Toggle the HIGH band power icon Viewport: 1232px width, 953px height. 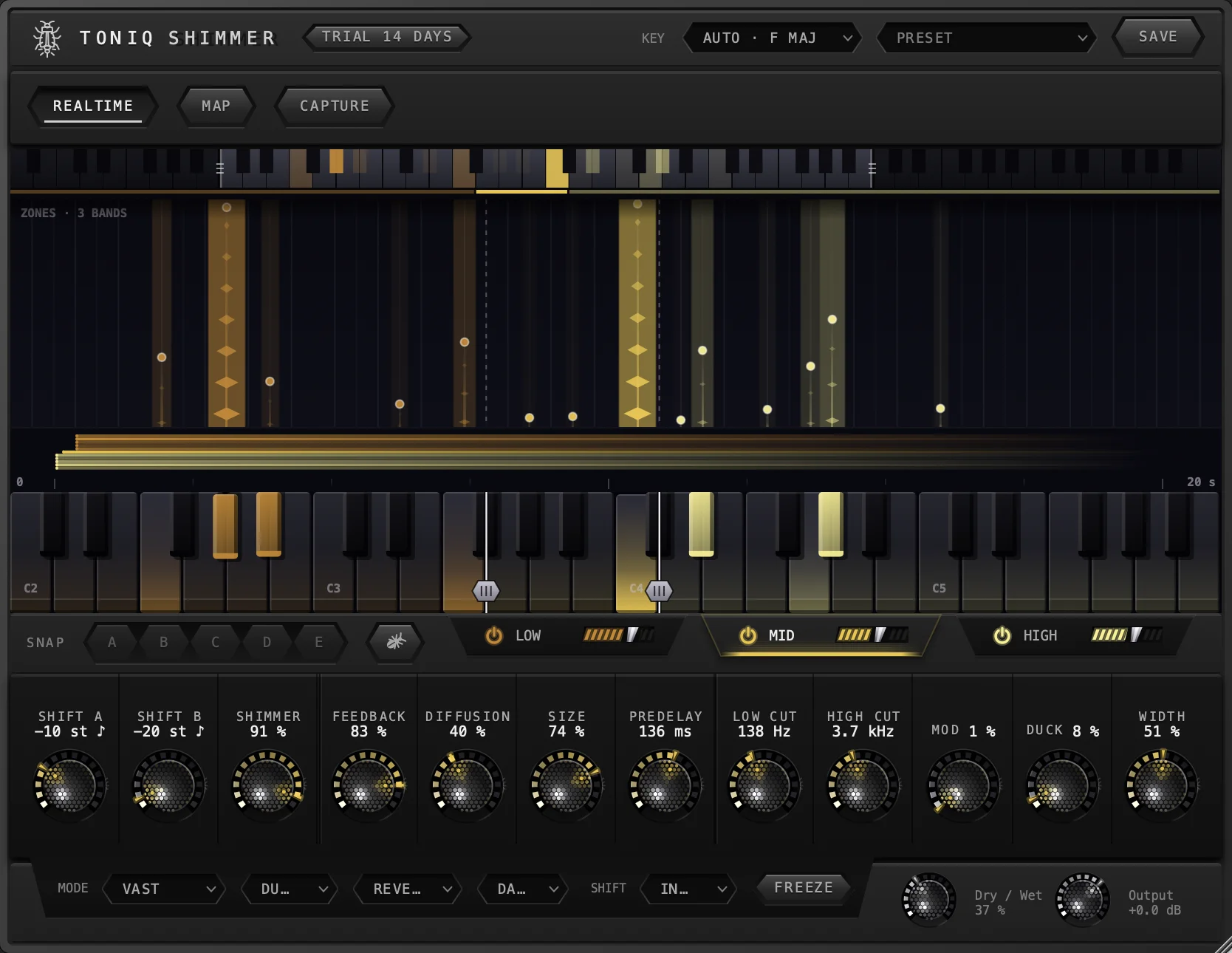tap(1002, 635)
